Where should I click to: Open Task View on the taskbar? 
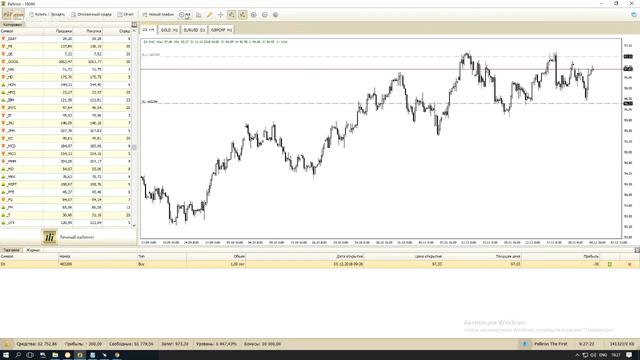pos(30,355)
